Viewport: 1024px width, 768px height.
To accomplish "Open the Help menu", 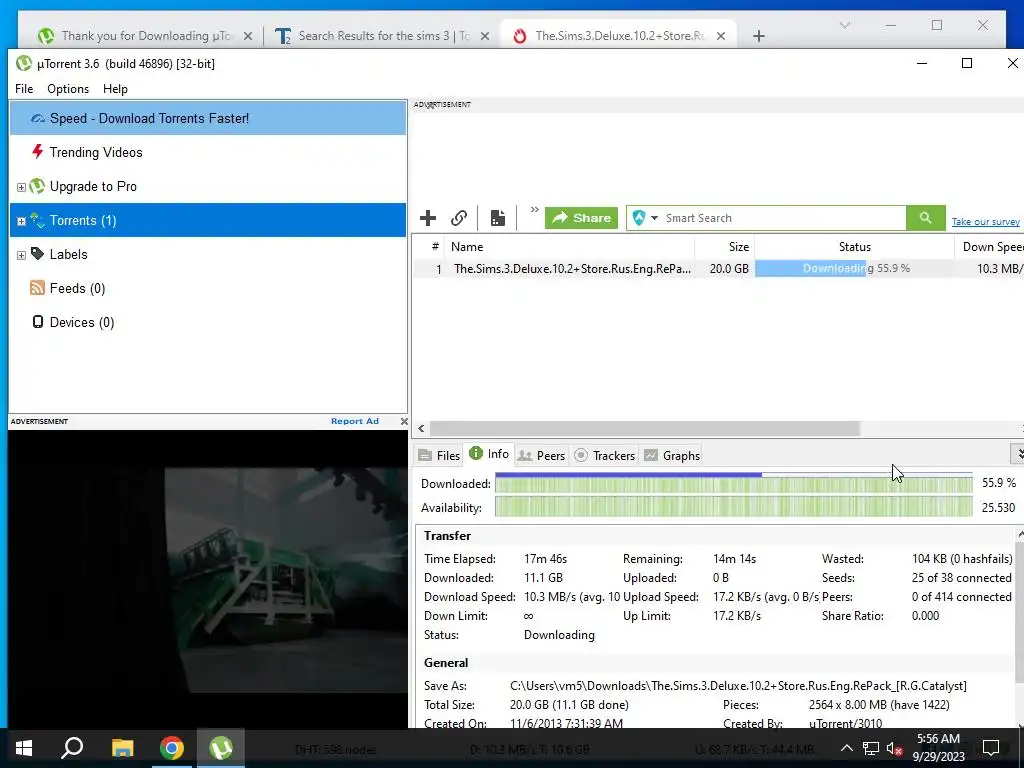I will pyautogui.click(x=115, y=89).
